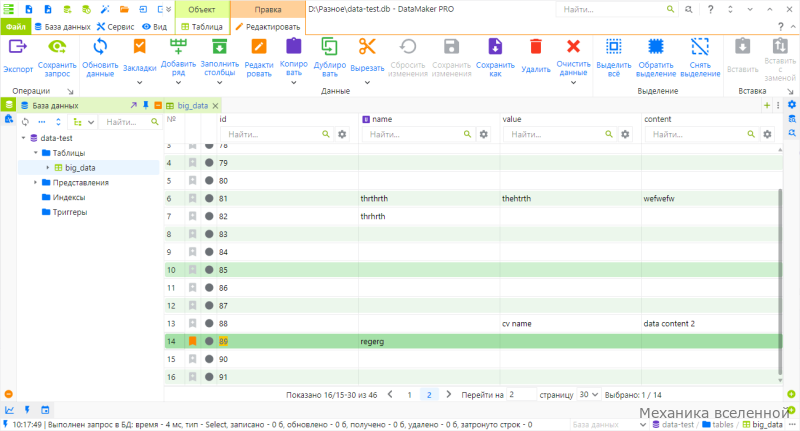Open Закладки dropdown arrow
This screenshot has width=800, height=431.
click(x=139, y=83)
